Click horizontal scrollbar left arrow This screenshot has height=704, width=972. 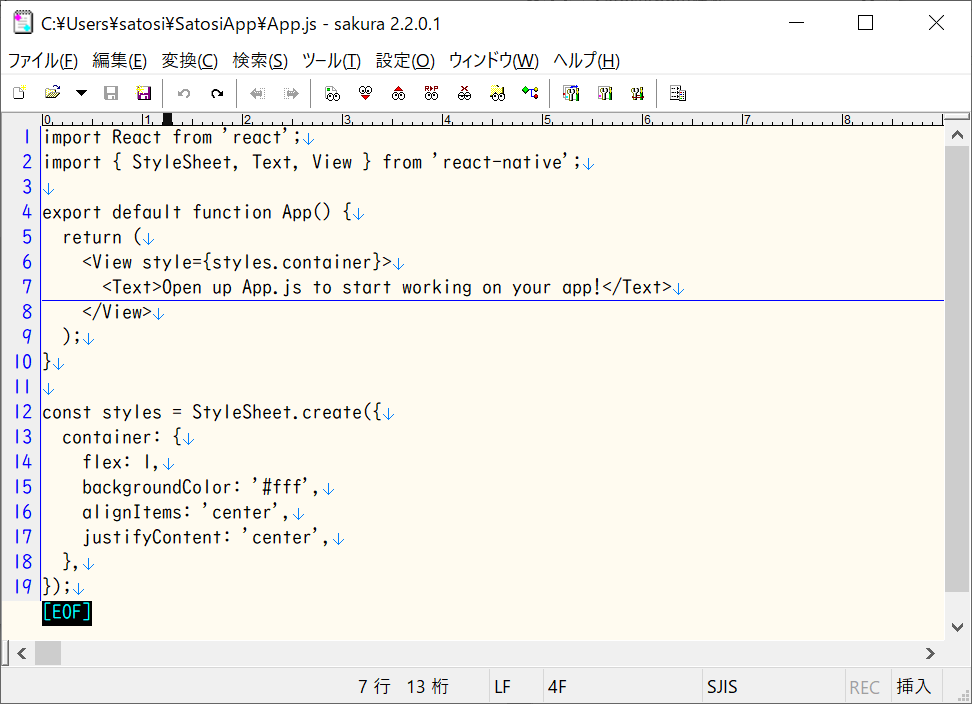point(22,653)
